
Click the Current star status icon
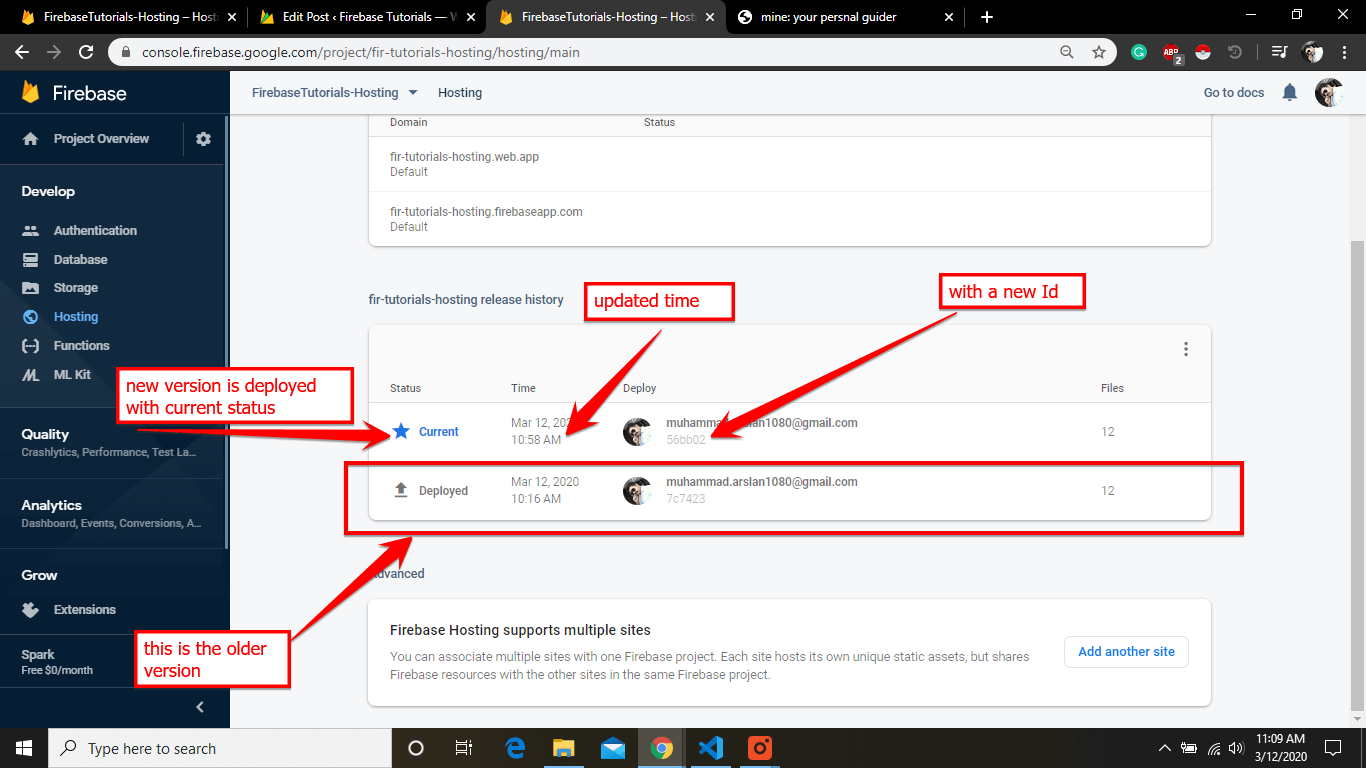[401, 432]
